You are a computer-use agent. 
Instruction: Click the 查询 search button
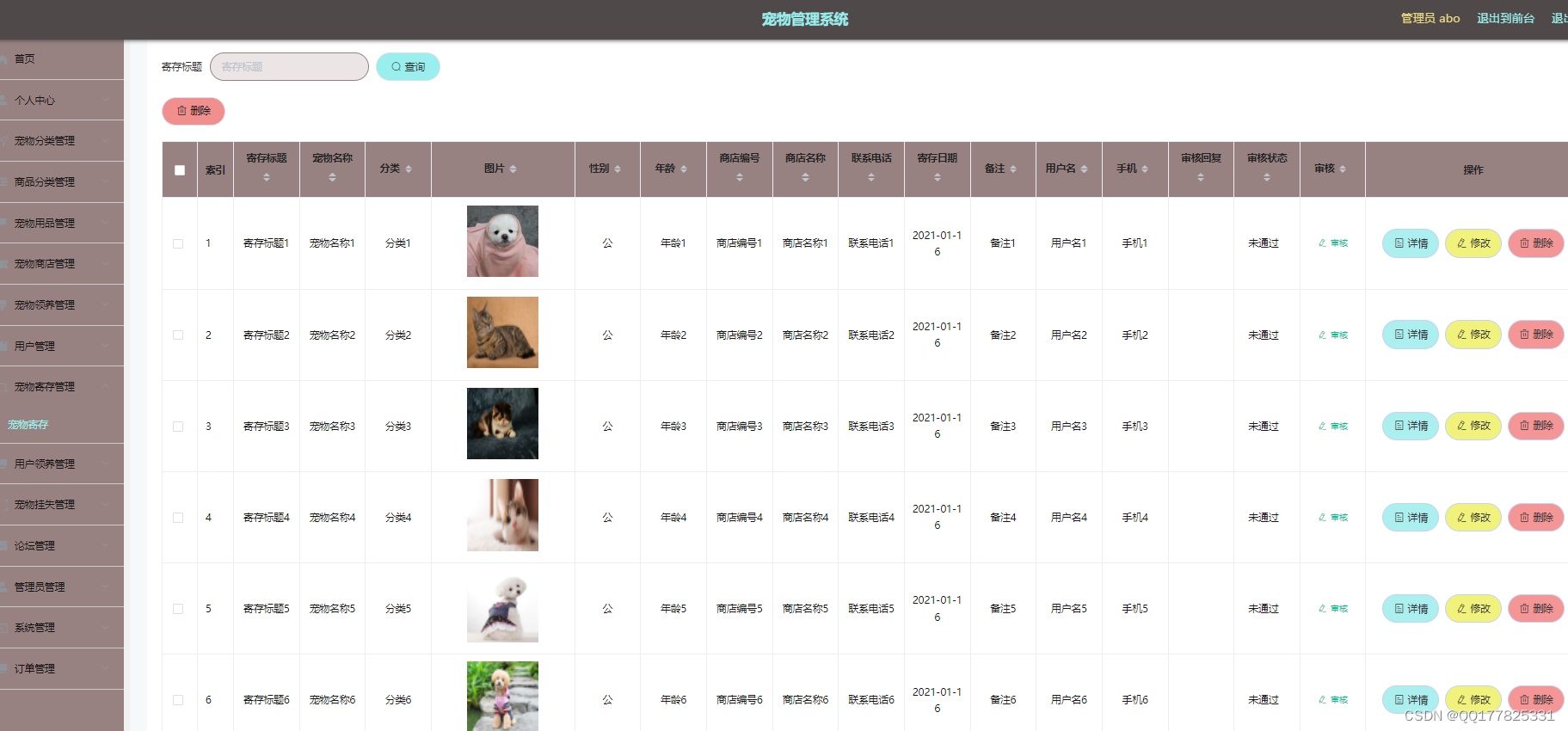tap(408, 67)
